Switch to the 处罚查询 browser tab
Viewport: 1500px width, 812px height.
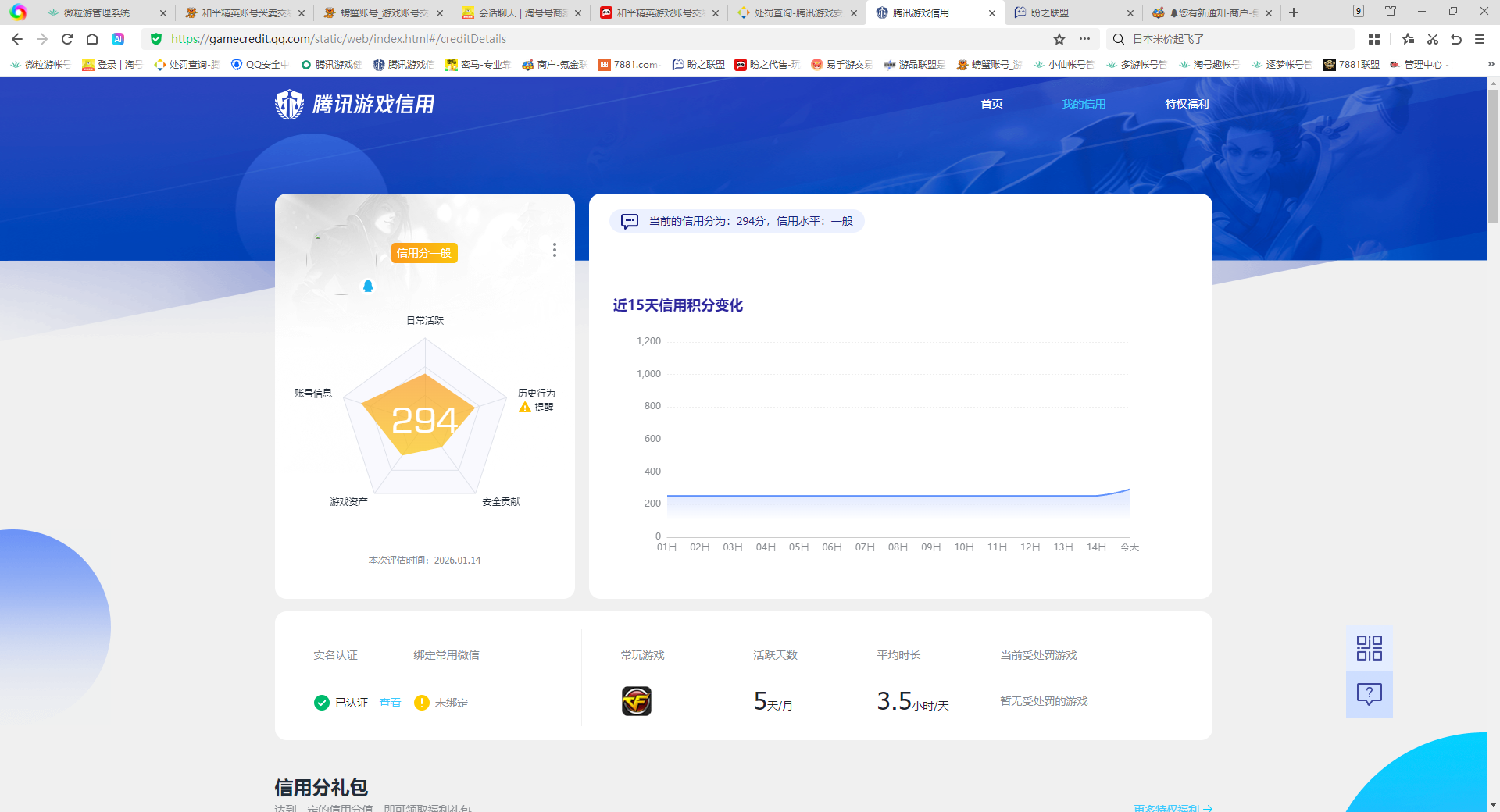coord(797,13)
